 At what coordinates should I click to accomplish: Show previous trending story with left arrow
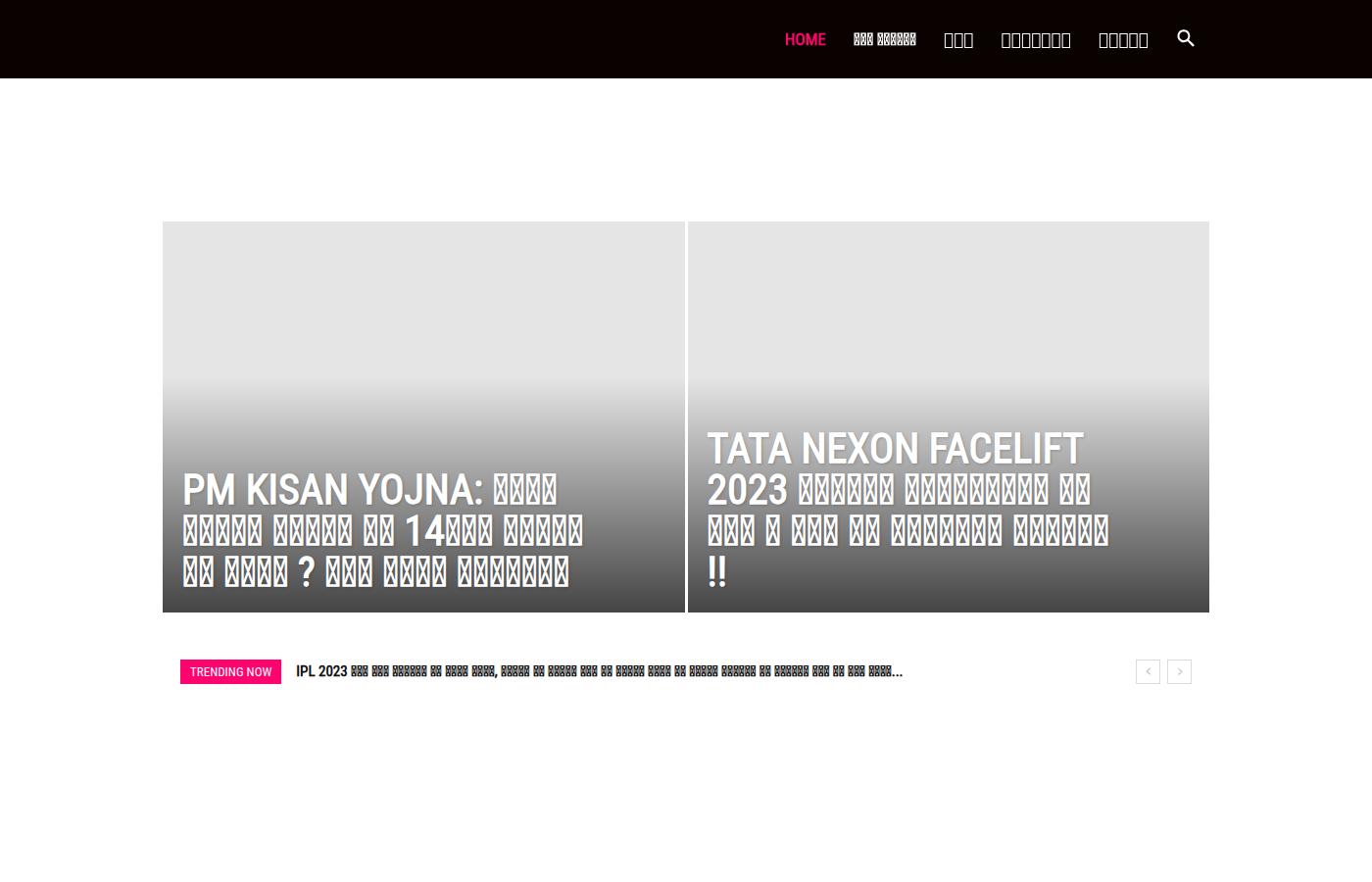click(x=1148, y=671)
